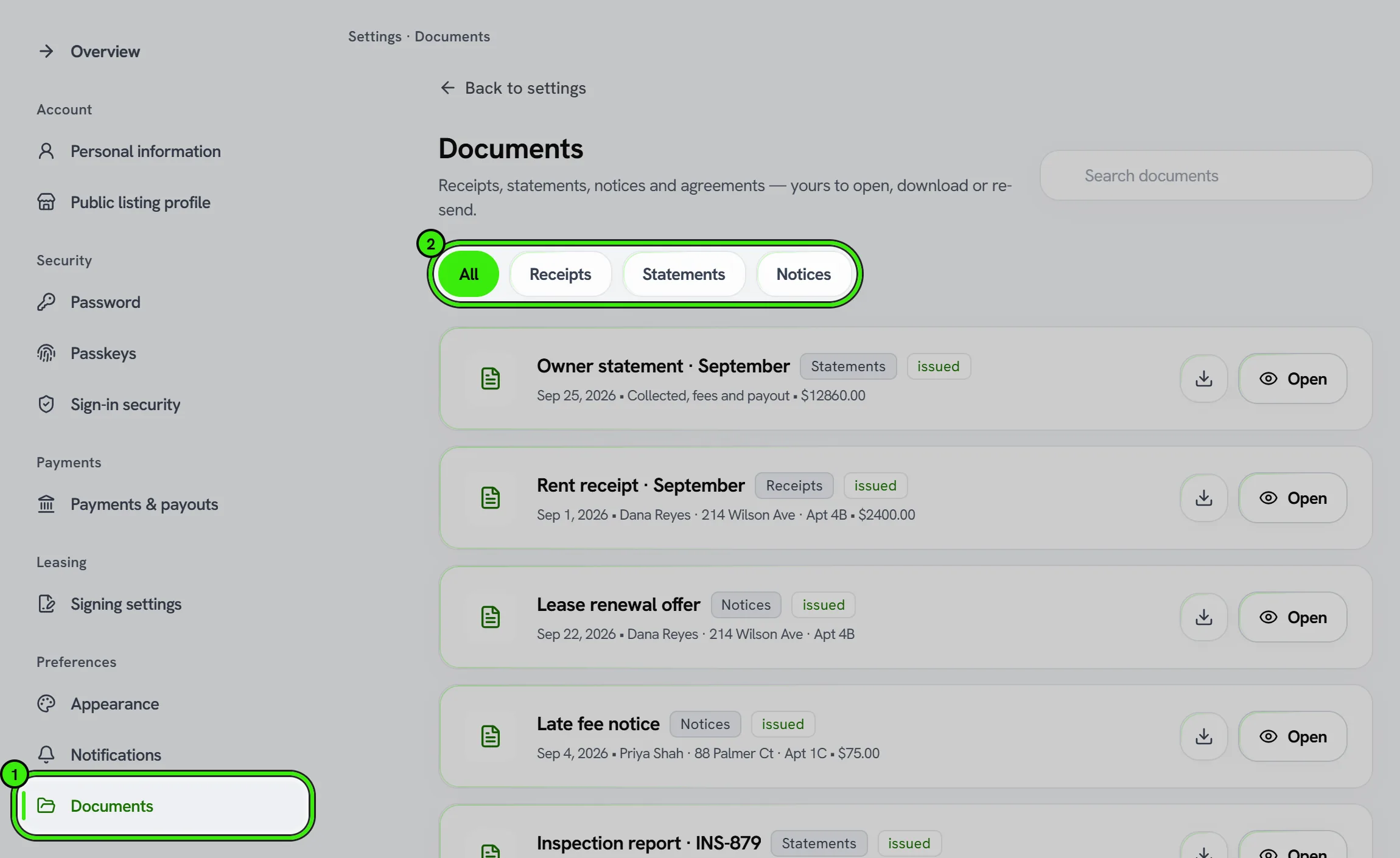Viewport: 1400px width, 858px height.
Task: Click the signing pen icon for Signing settings
Action: click(46, 604)
